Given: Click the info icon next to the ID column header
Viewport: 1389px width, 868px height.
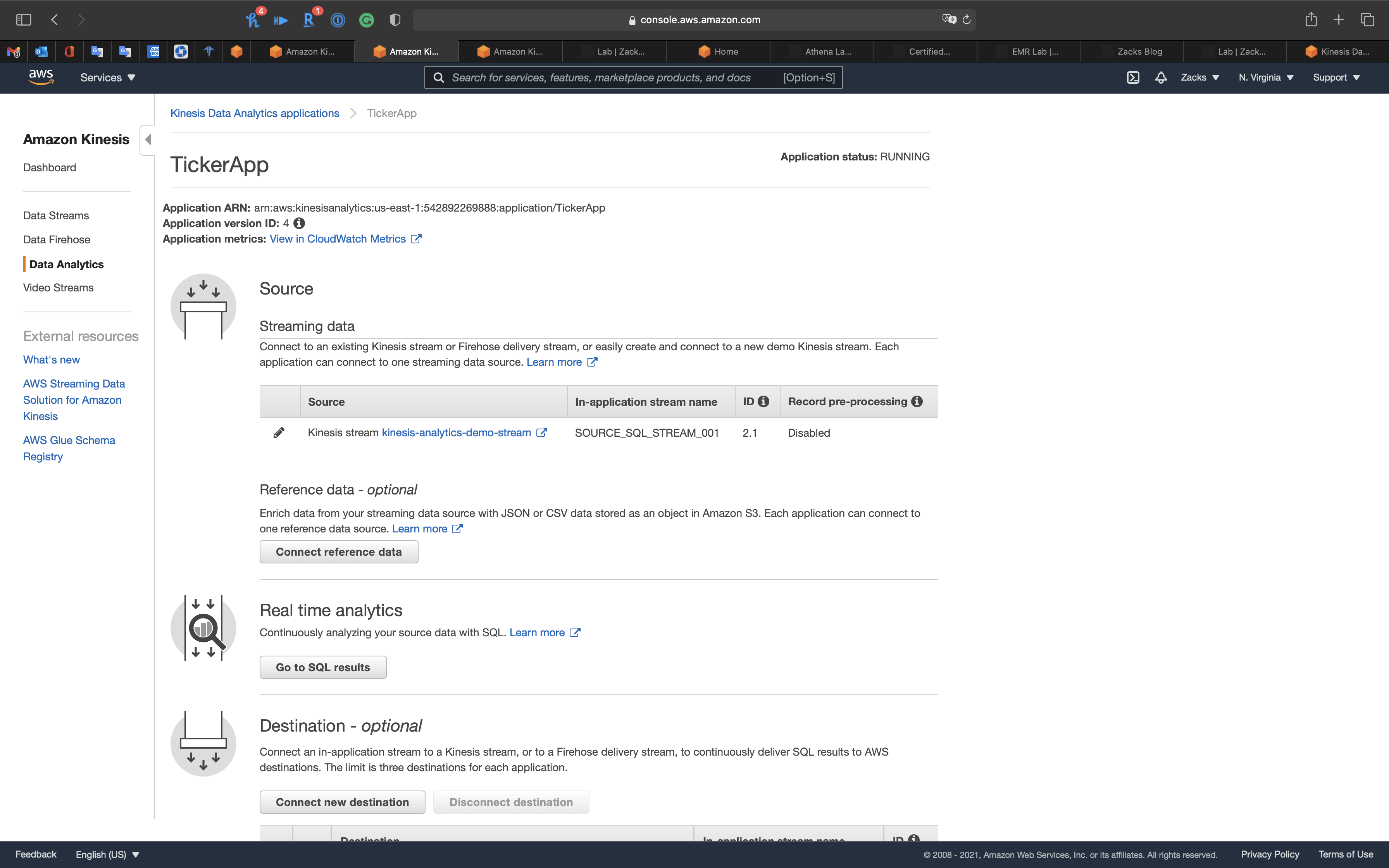Looking at the screenshot, I should tap(763, 402).
